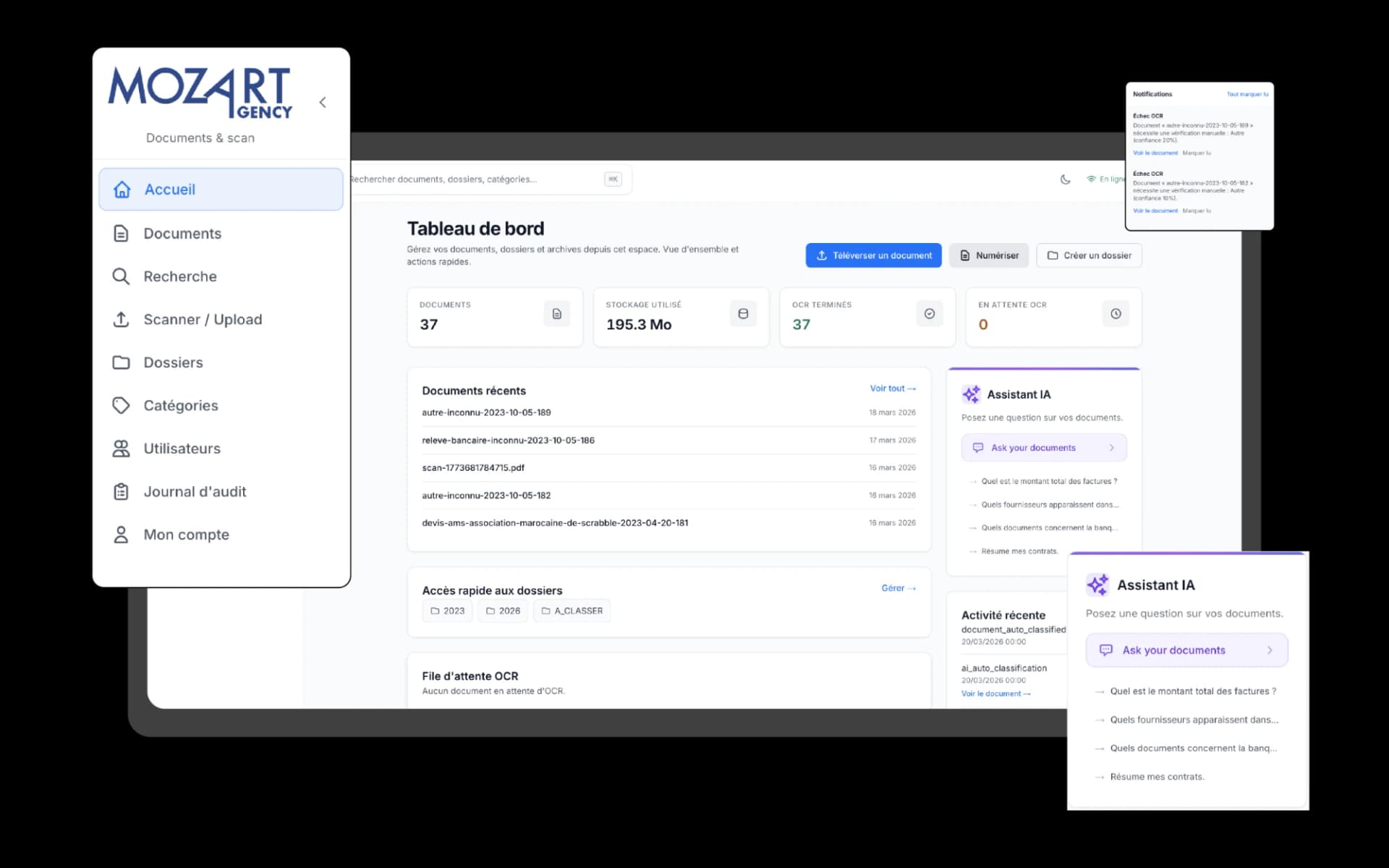Click Ask your documents in enlarged Assistant IA card

pos(1186,650)
